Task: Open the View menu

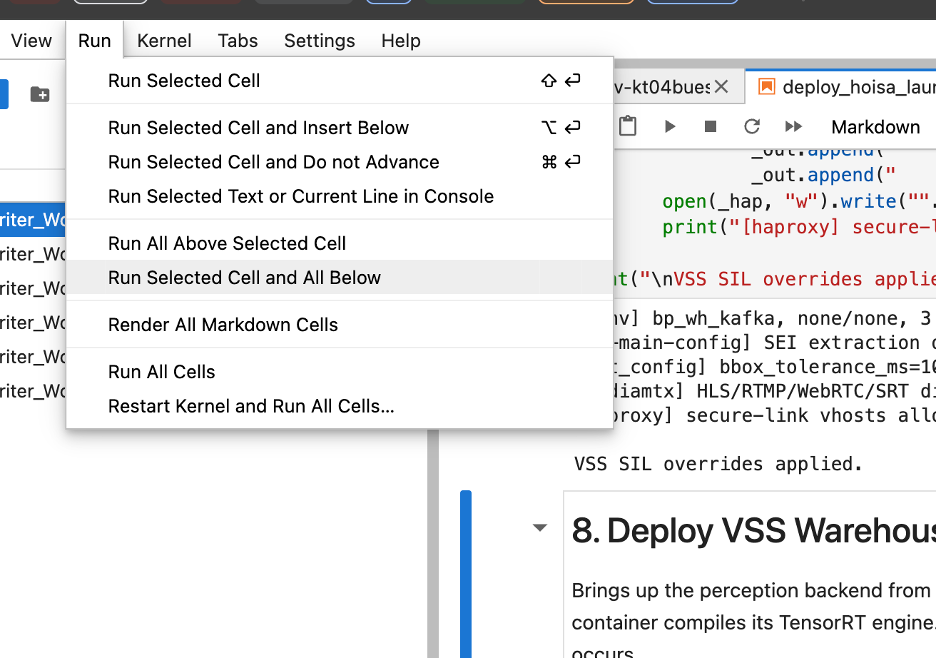Action: (31, 41)
